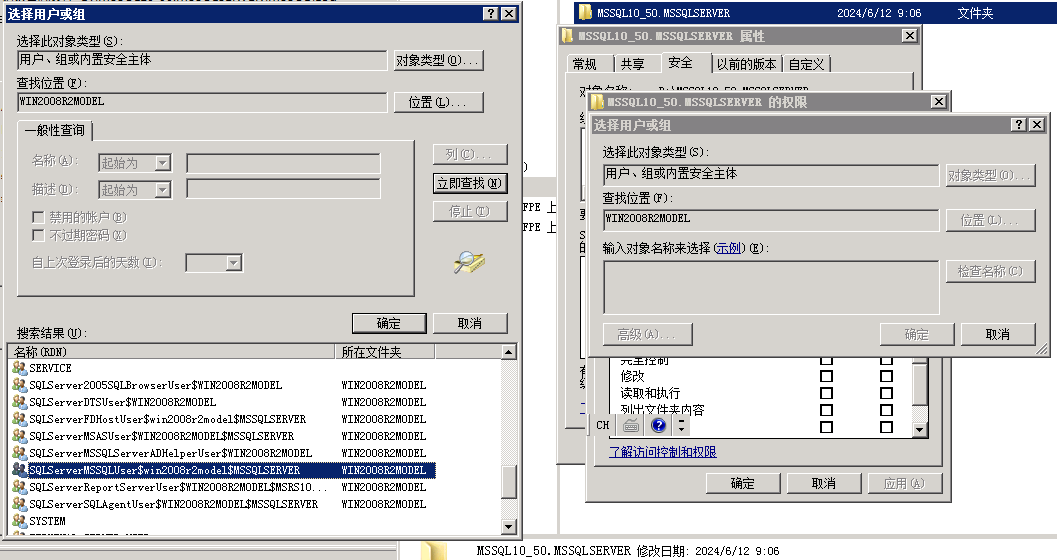Click the help question-mark in the left 选择用户或组 dialog

point(491,13)
